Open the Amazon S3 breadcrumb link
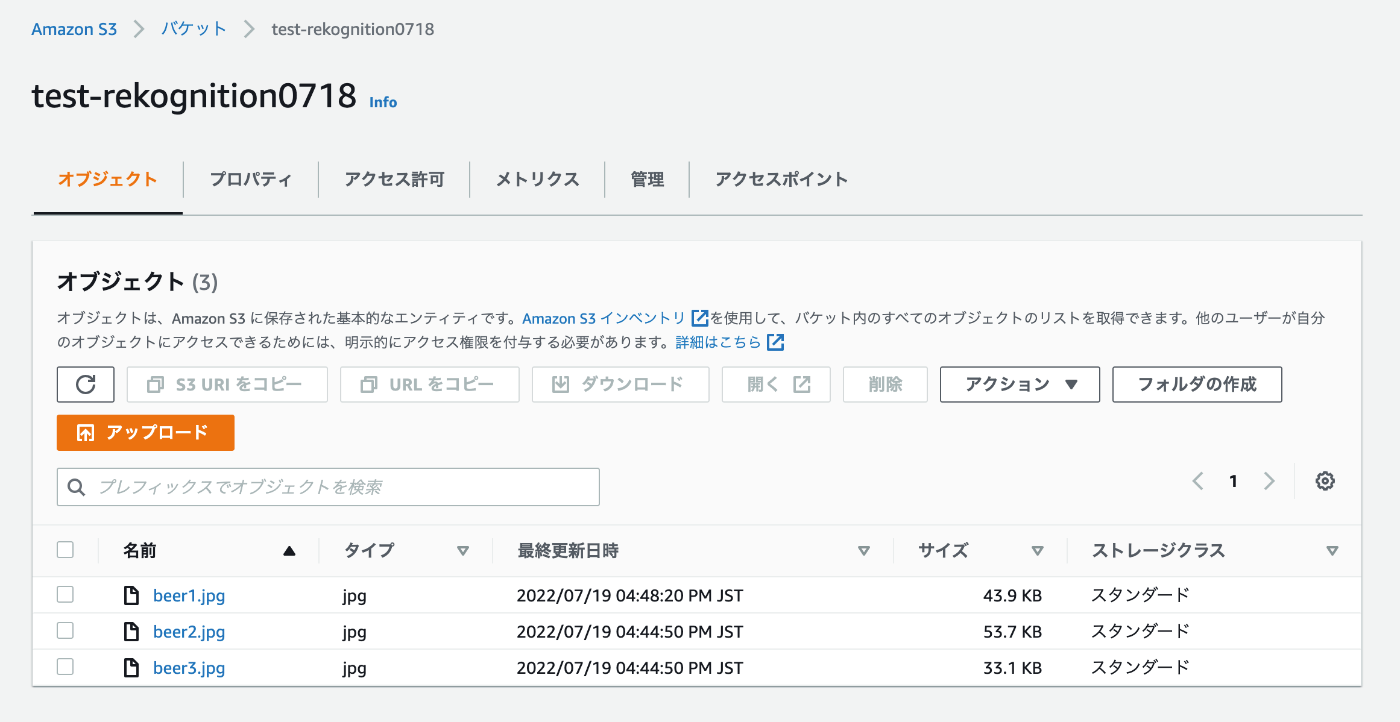This screenshot has width=1400, height=722. [74, 29]
